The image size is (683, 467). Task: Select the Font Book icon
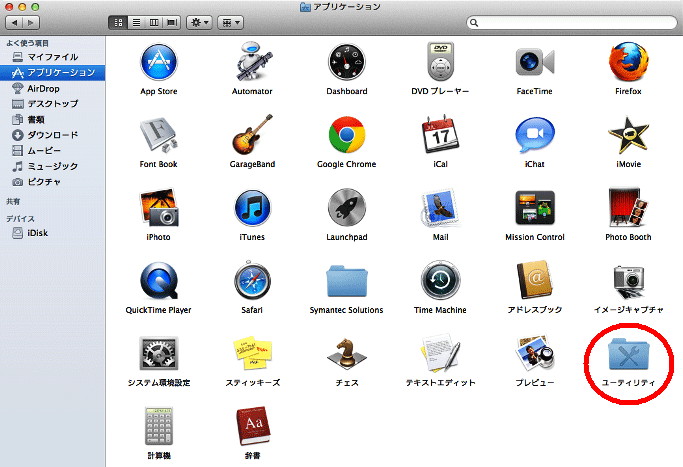click(159, 135)
